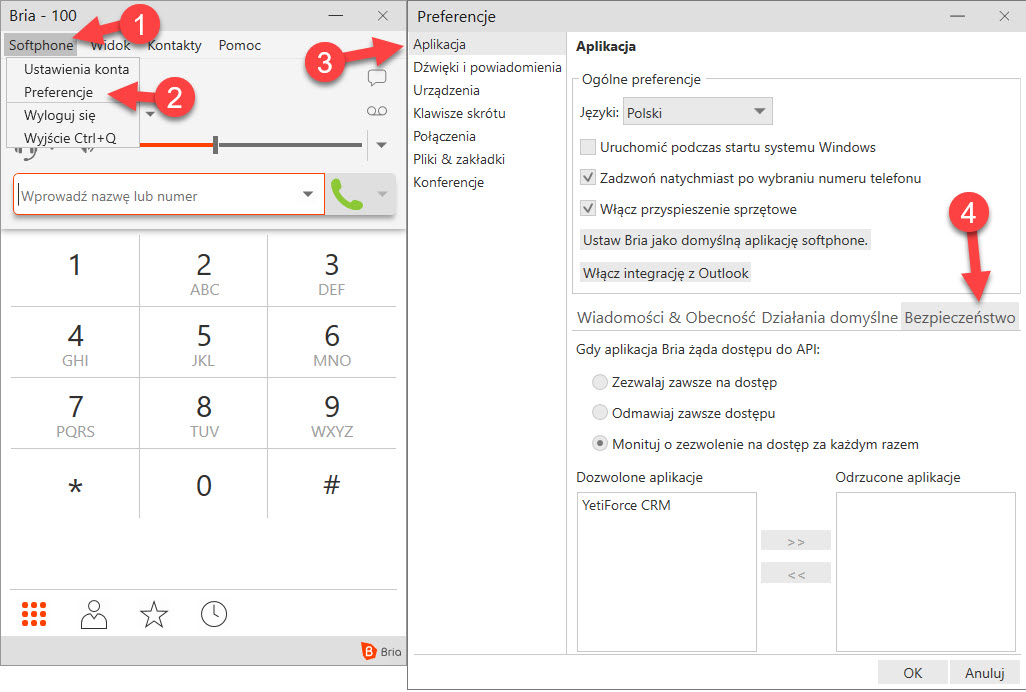Select 'Odmawiaj zawsze dostępu' radio option
This screenshot has height=692, width=1026.
[x=599, y=413]
